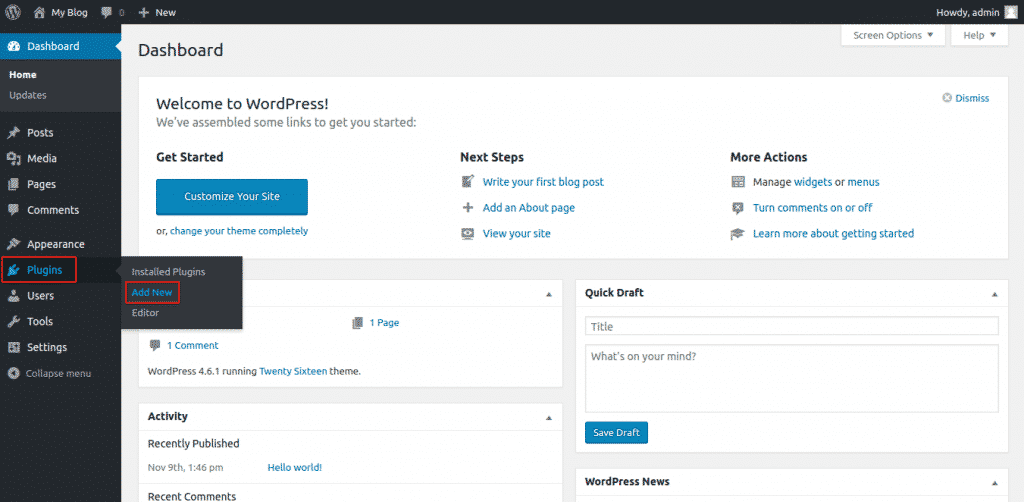Expand the Screen Options dropdown
1024x502 pixels.
pos(893,35)
